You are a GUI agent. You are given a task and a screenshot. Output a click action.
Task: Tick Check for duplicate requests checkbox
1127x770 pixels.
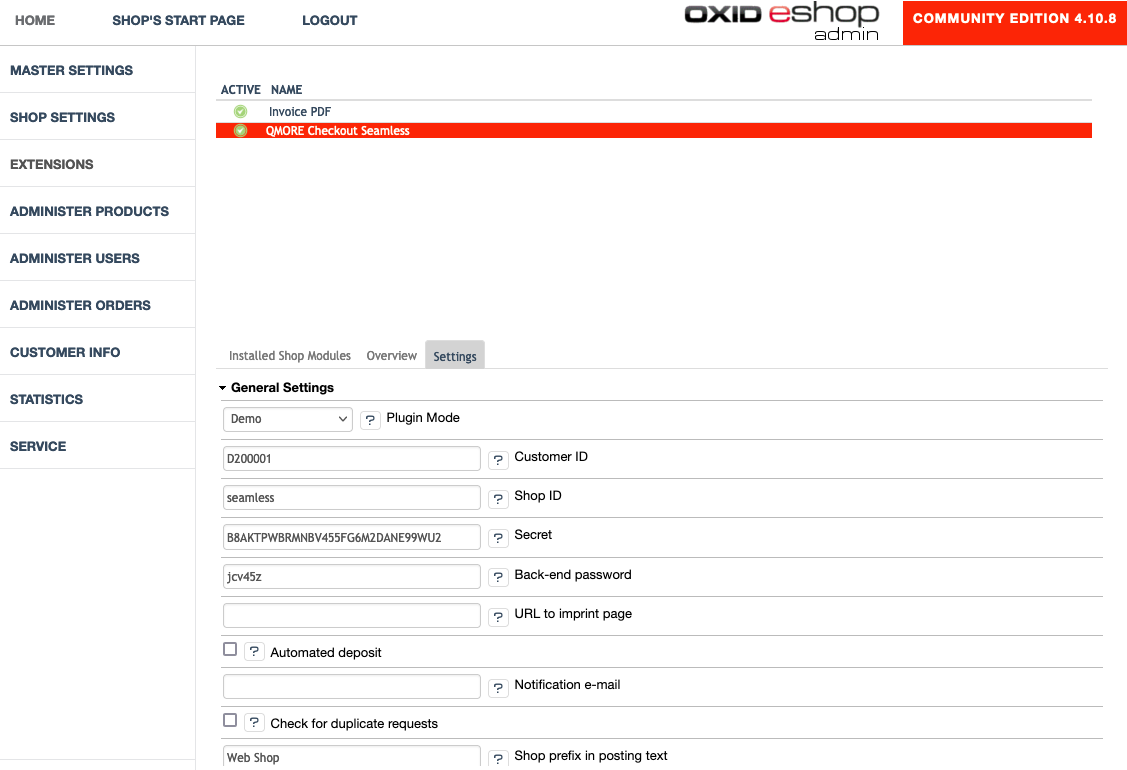pos(230,720)
